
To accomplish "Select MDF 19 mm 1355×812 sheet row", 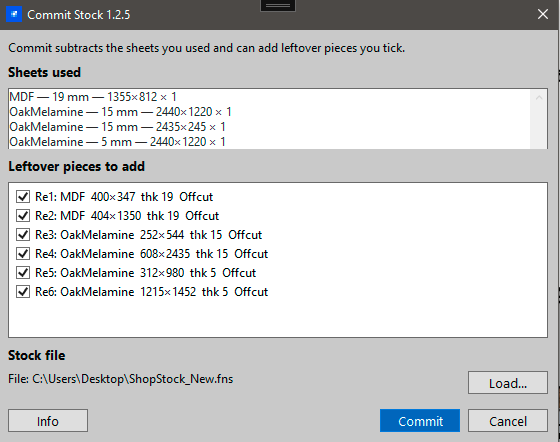I will [270, 97].
